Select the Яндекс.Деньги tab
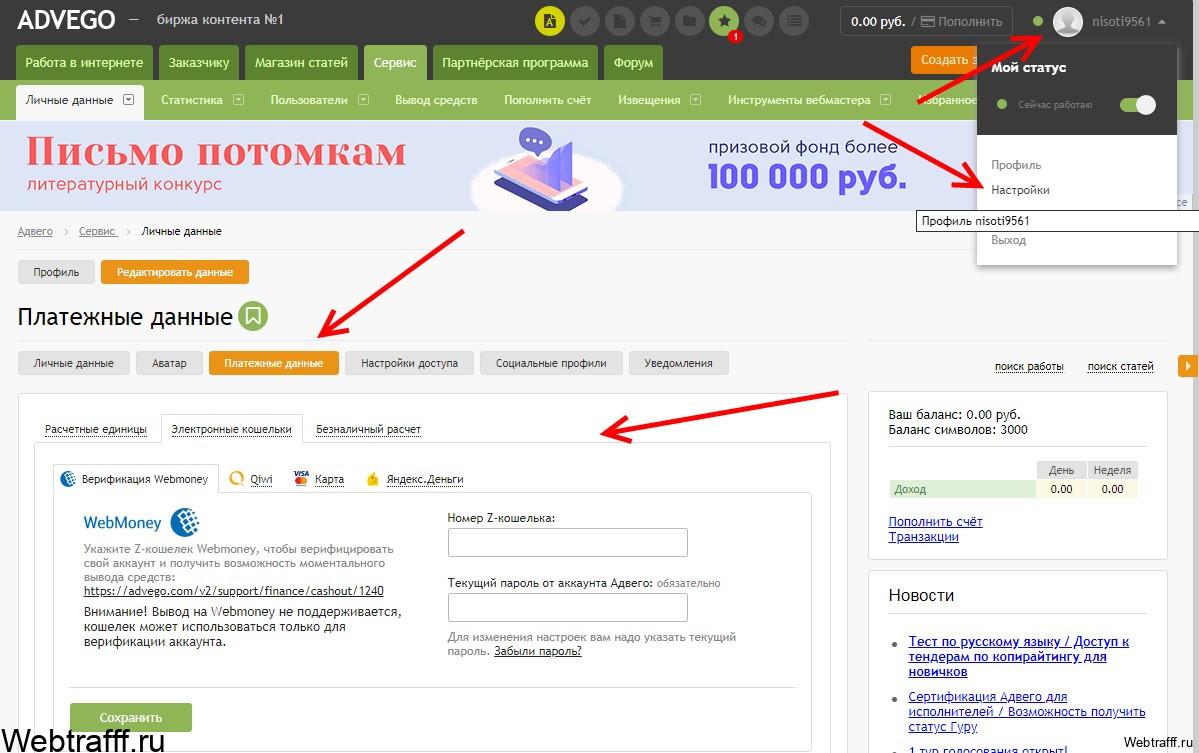 [414, 479]
